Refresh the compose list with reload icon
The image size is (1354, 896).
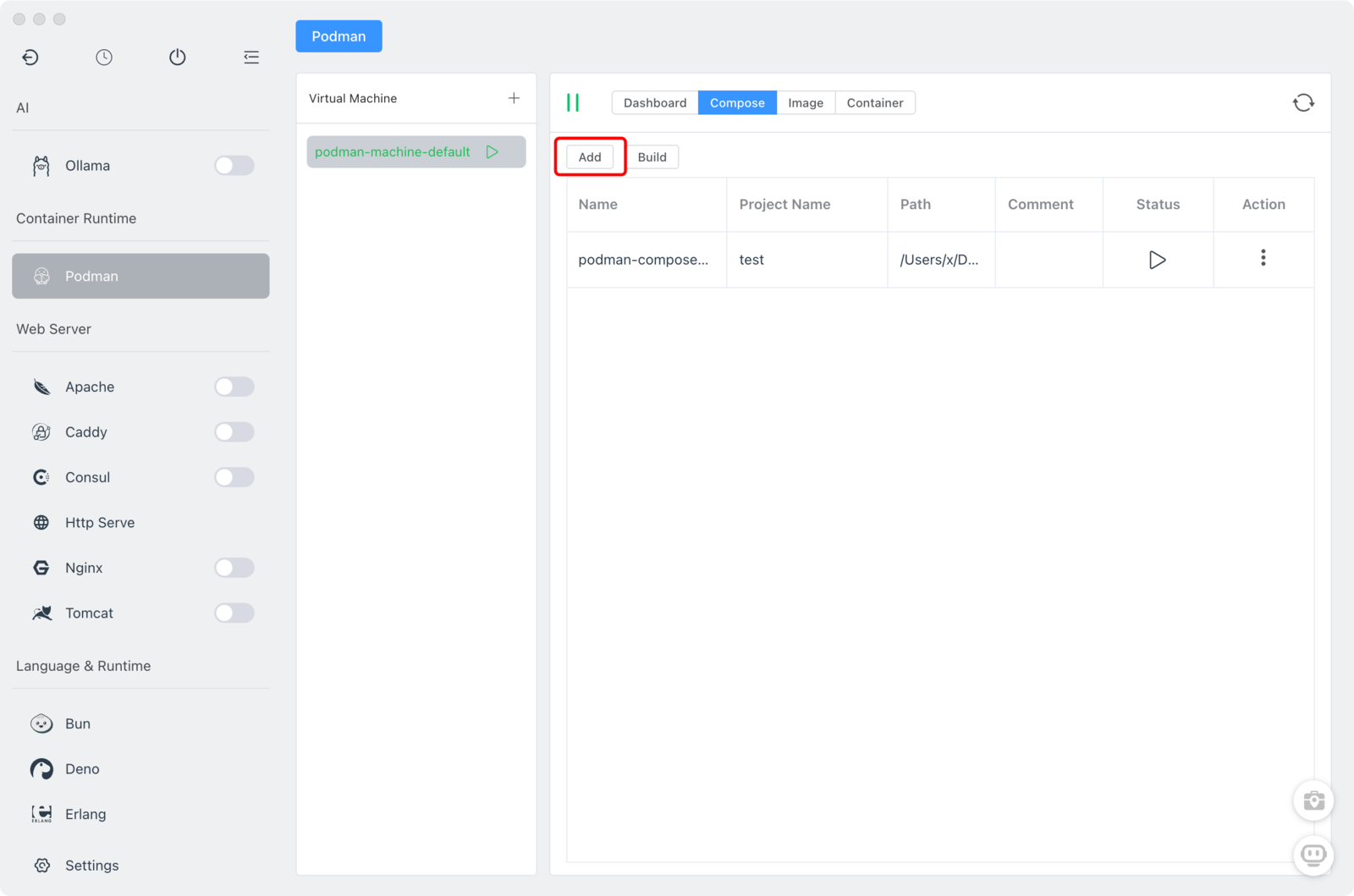pyautogui.click(x=1303, y=103)
